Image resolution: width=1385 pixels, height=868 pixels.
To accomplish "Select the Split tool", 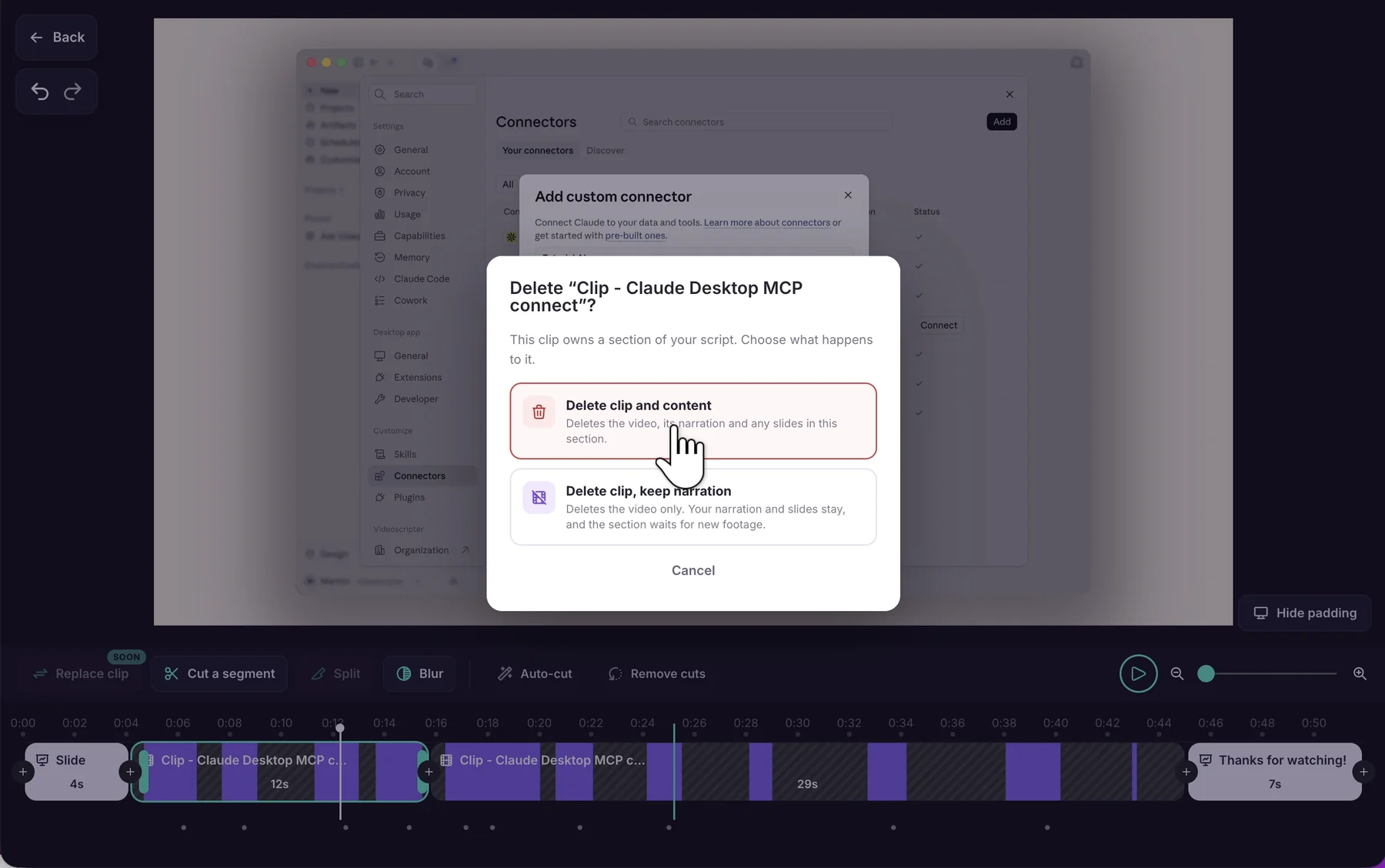I will [335, 673].
